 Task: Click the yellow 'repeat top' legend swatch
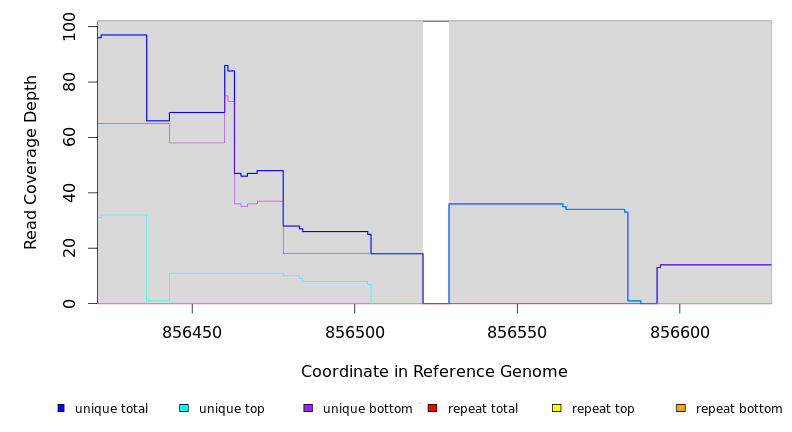click(557, 408)
